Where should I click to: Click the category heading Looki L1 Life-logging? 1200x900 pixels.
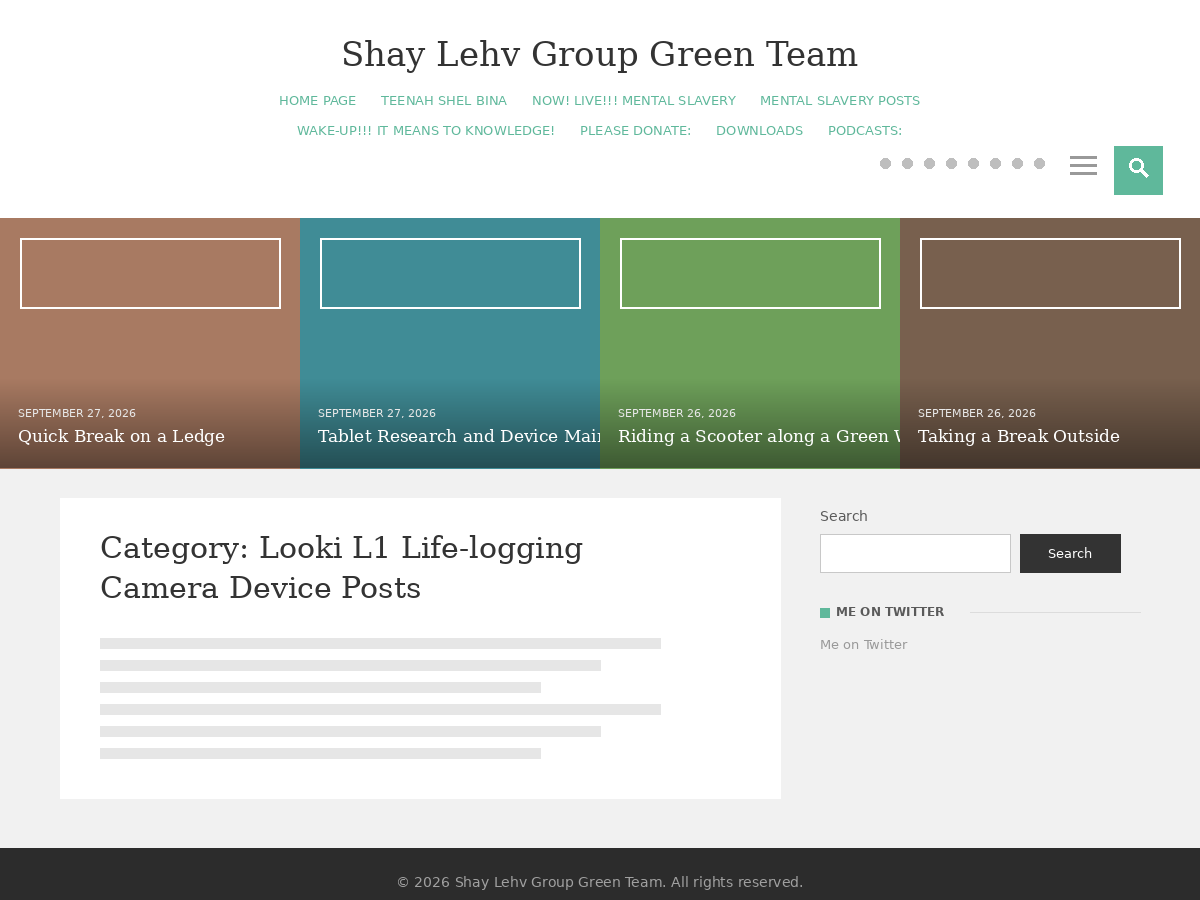pos(341,568)
